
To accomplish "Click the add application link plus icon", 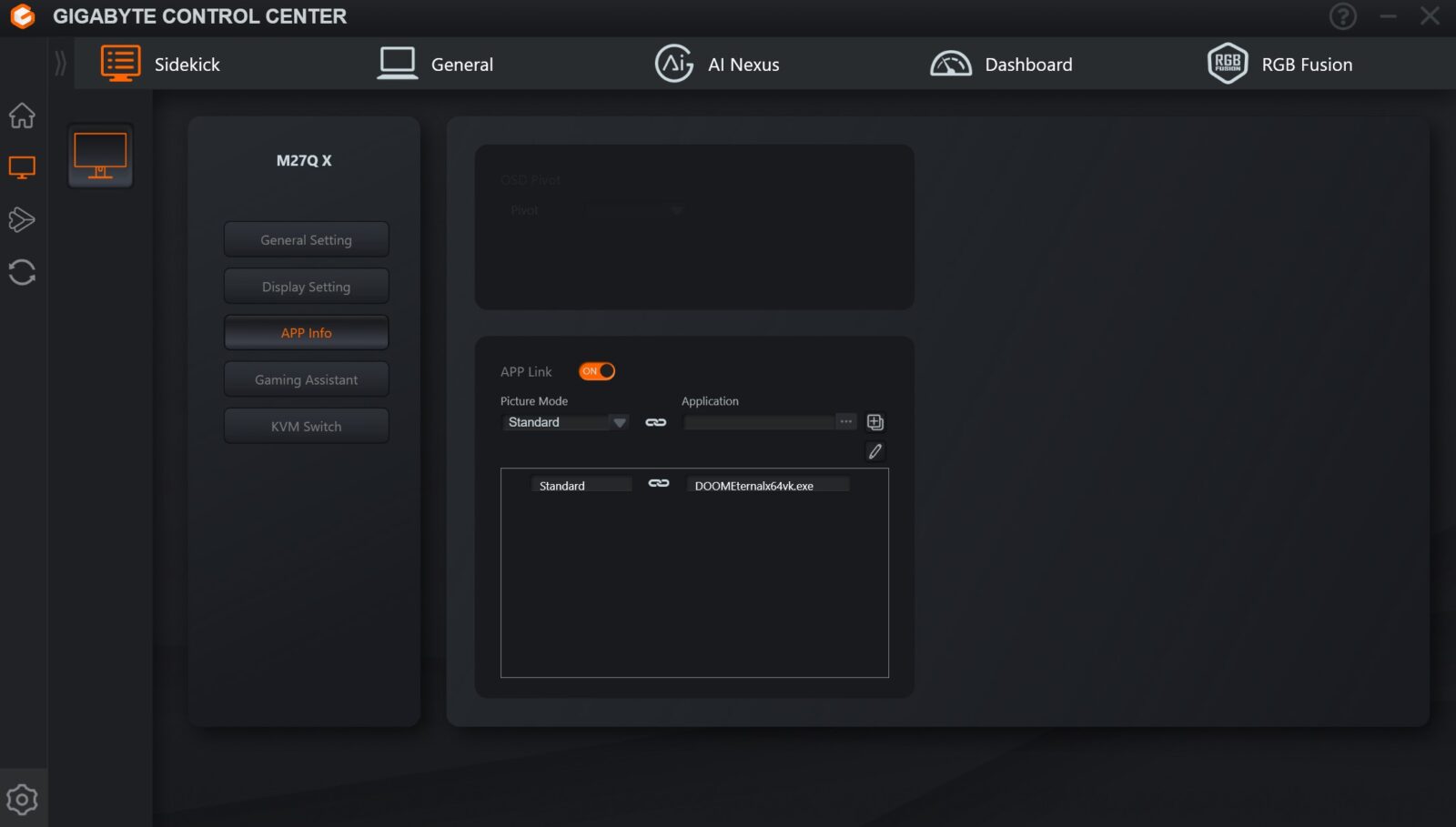I will click(875, 422).
